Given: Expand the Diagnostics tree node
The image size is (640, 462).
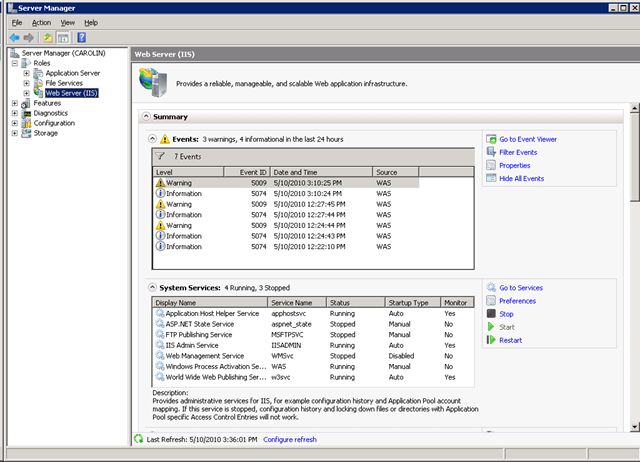Looking at the screenshot, I should click(x=15, y=113).
